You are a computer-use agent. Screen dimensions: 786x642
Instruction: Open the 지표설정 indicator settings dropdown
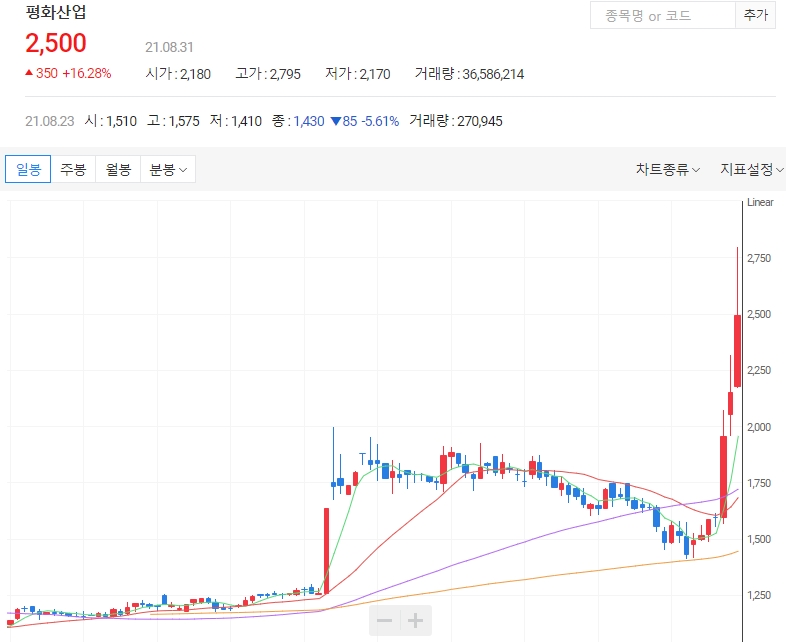[752, 169]
